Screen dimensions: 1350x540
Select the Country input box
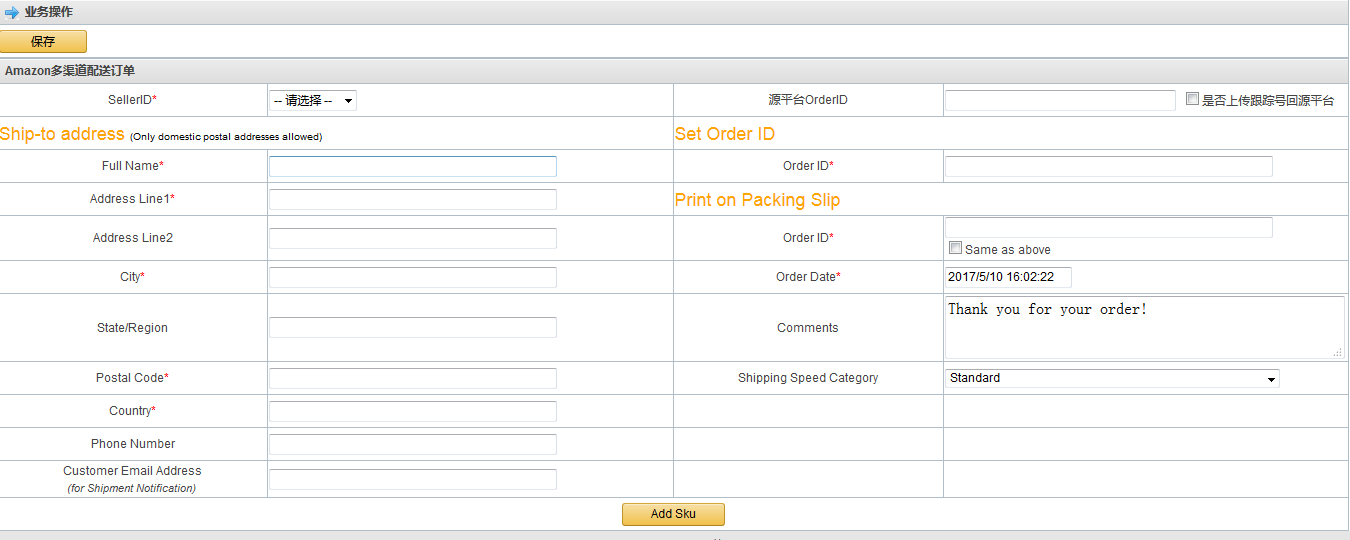[412, 411]
